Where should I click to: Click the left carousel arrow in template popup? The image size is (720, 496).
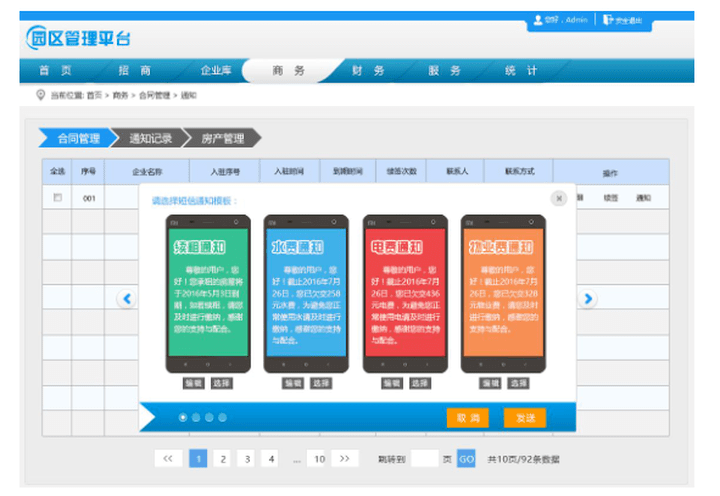[126, 298]
